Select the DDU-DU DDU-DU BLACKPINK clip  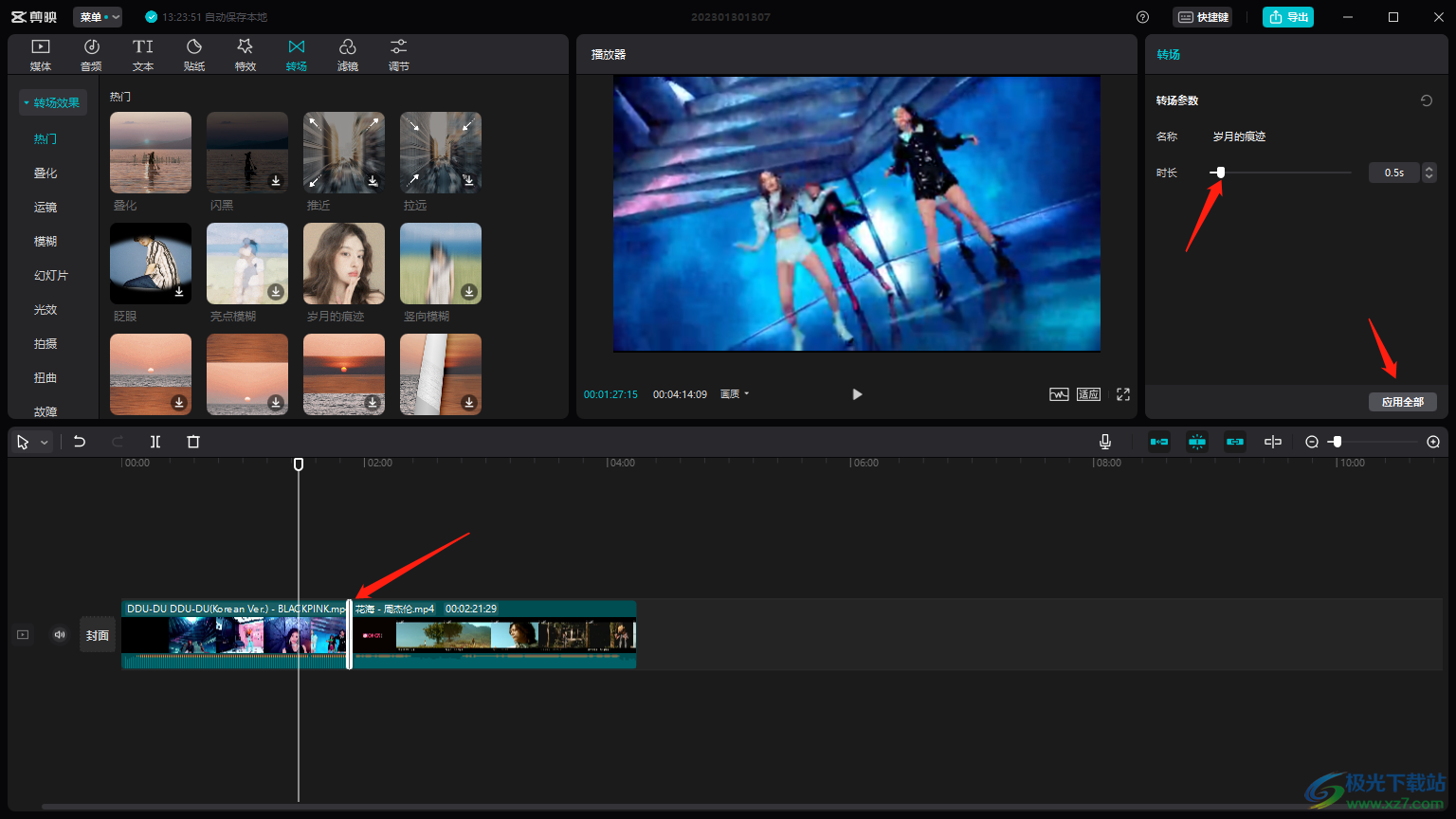coord(234,634)
